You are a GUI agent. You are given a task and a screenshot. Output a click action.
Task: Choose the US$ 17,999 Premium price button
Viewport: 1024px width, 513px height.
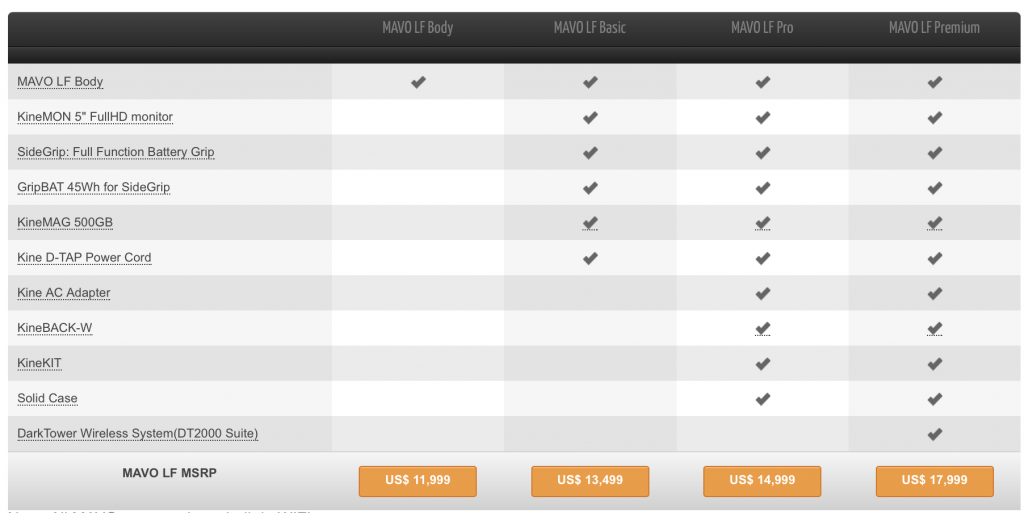(934, 480)
